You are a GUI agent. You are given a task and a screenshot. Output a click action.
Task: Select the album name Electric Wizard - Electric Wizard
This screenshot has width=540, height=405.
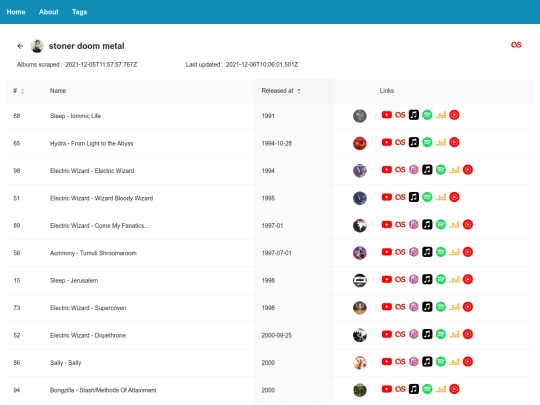[92, 171]
